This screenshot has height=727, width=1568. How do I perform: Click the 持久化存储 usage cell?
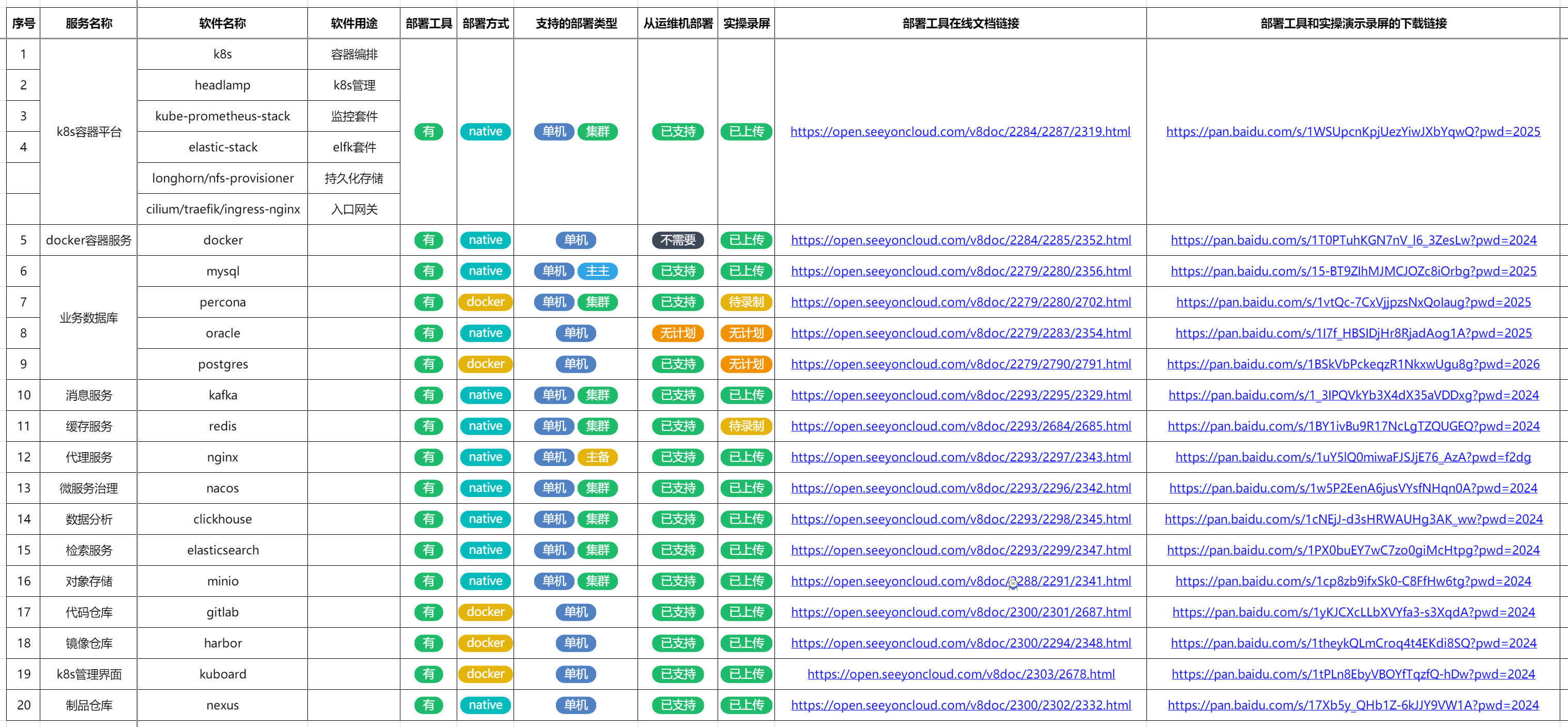click(354, 178)
